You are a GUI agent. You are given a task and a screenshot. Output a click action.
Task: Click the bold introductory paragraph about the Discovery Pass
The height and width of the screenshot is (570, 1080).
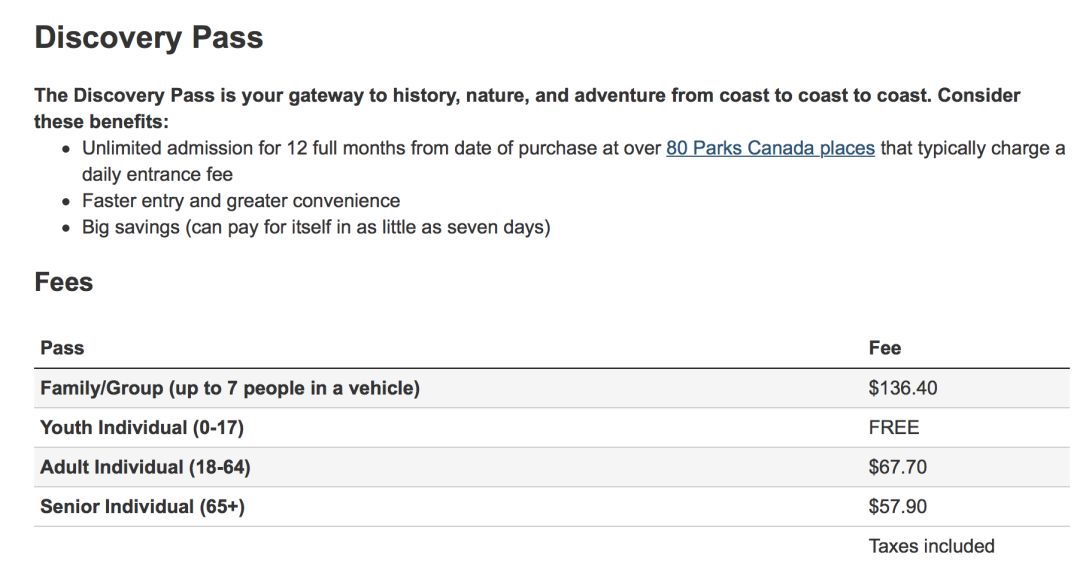pos(528,108)
